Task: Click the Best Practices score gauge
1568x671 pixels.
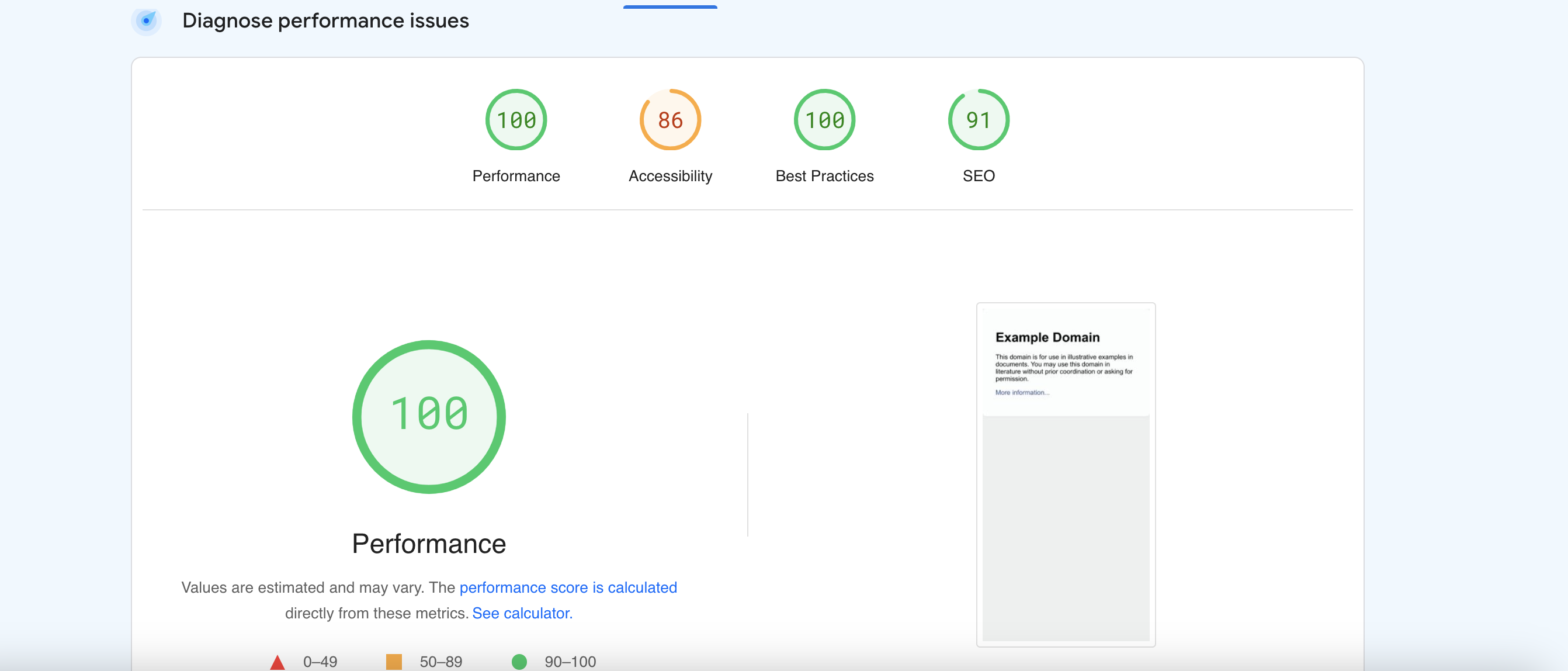Action: [824, 120]
